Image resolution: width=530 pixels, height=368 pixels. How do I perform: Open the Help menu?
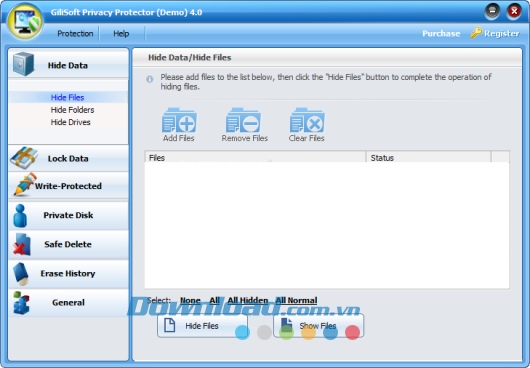click(121, 33)
